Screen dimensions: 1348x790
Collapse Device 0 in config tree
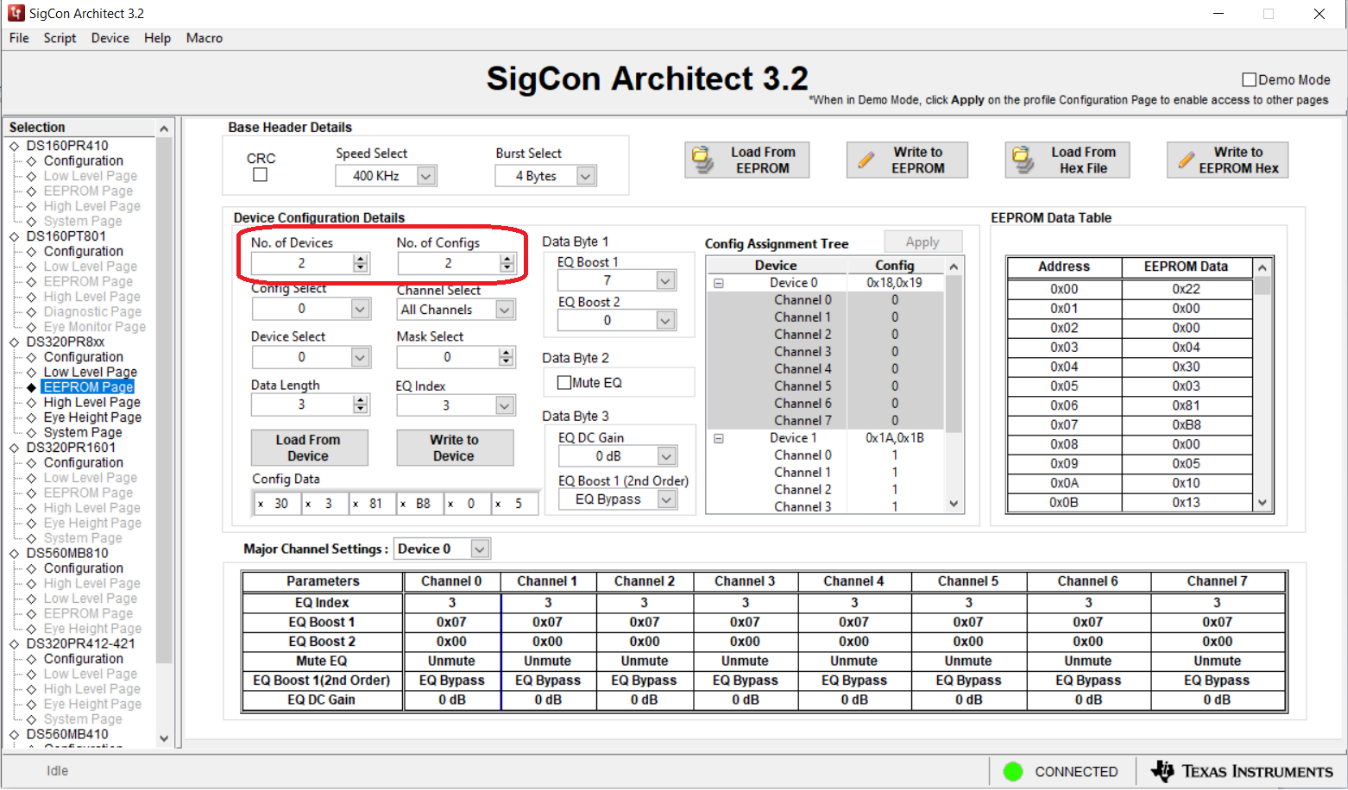(x=718, y=283)
